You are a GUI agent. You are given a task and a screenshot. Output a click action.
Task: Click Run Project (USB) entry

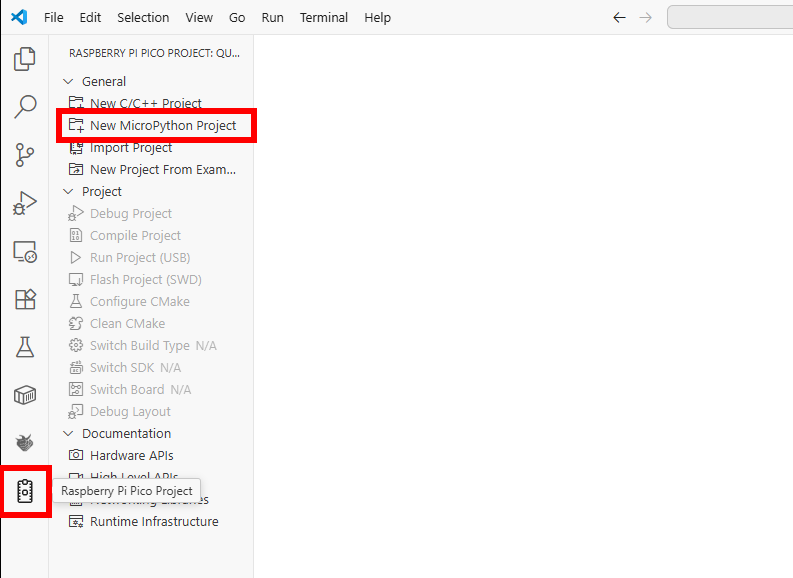click(152, 257)
